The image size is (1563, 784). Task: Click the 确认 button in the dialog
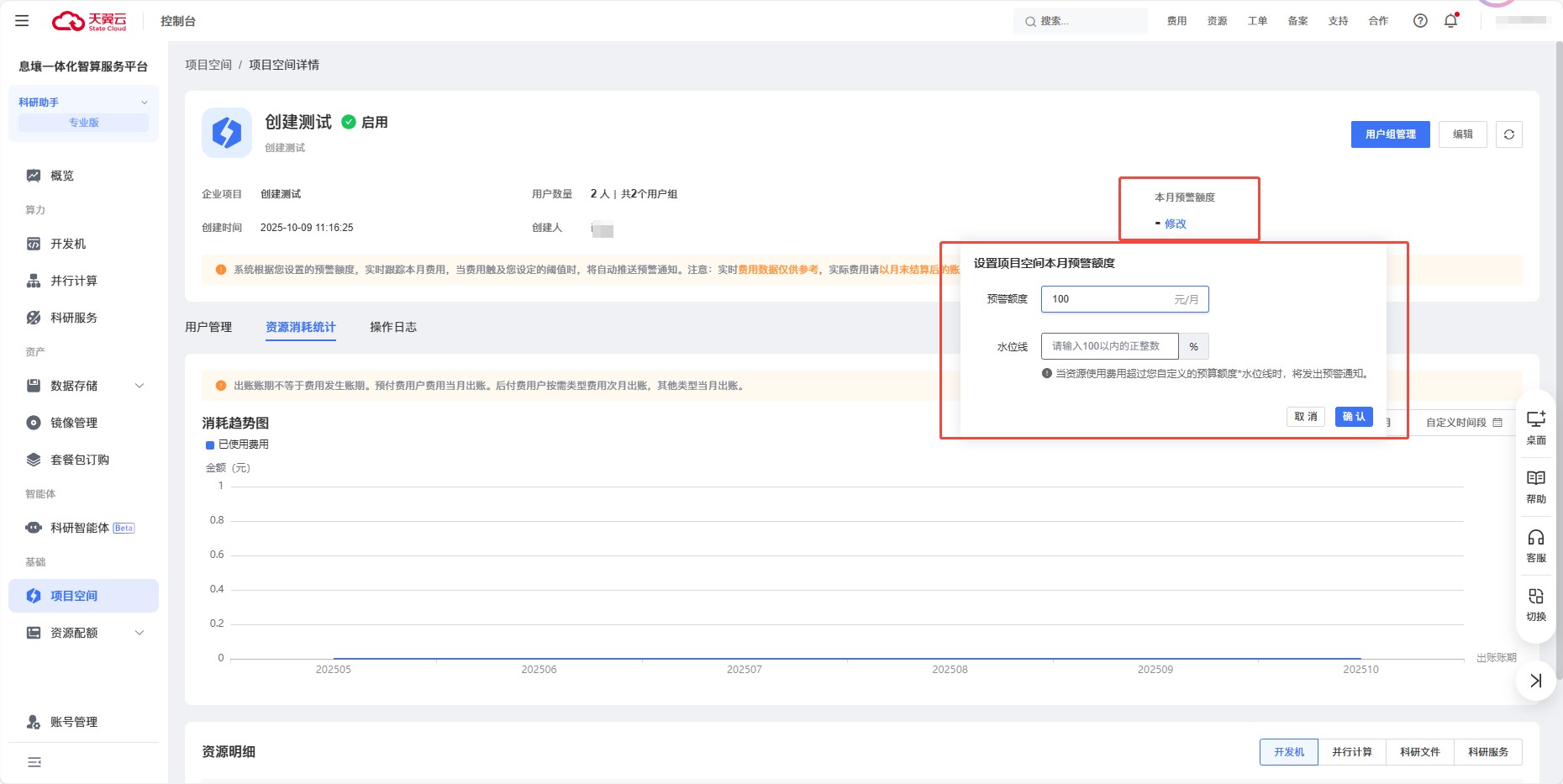click(1353, 417)
